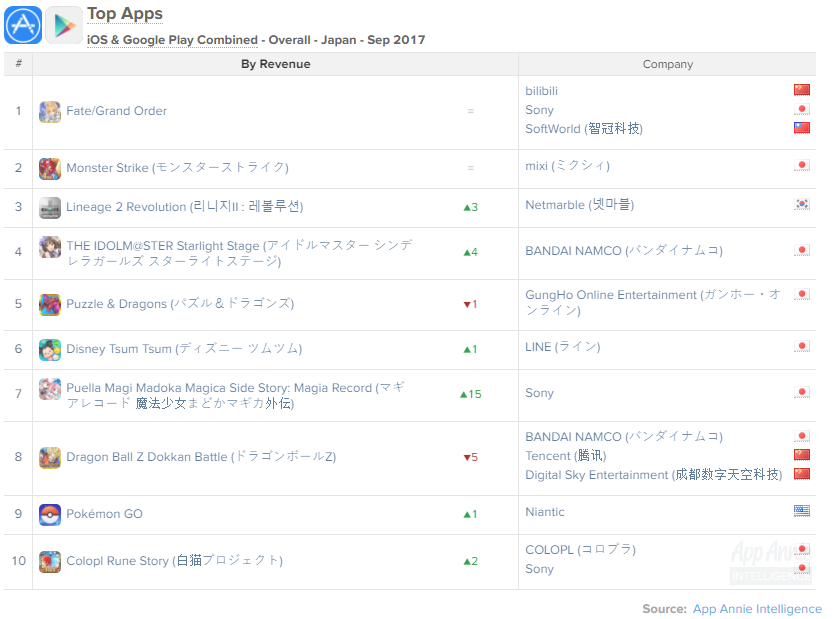
Task: Open the Disney Tsum Tsum title link
Action: pos(184,349)
